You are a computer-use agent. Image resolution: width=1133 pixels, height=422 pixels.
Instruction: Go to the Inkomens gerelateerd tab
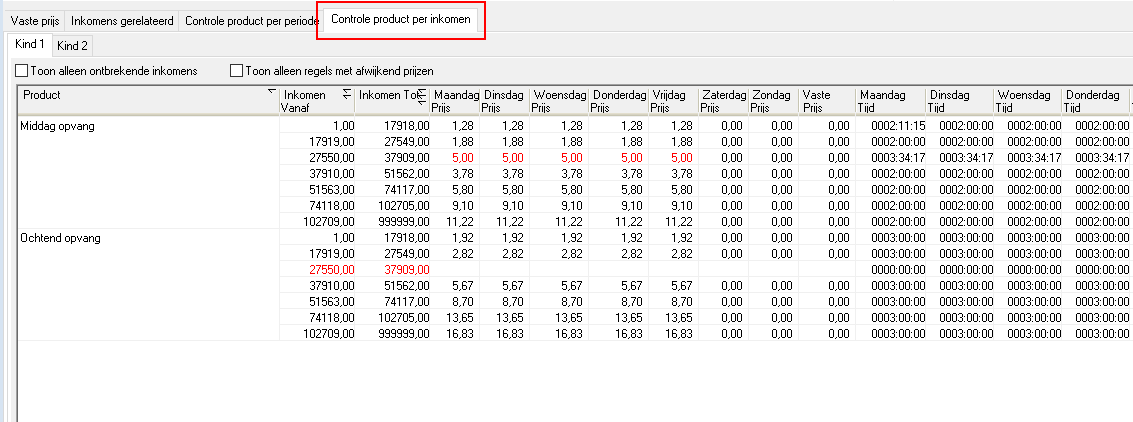pos(121,21)
